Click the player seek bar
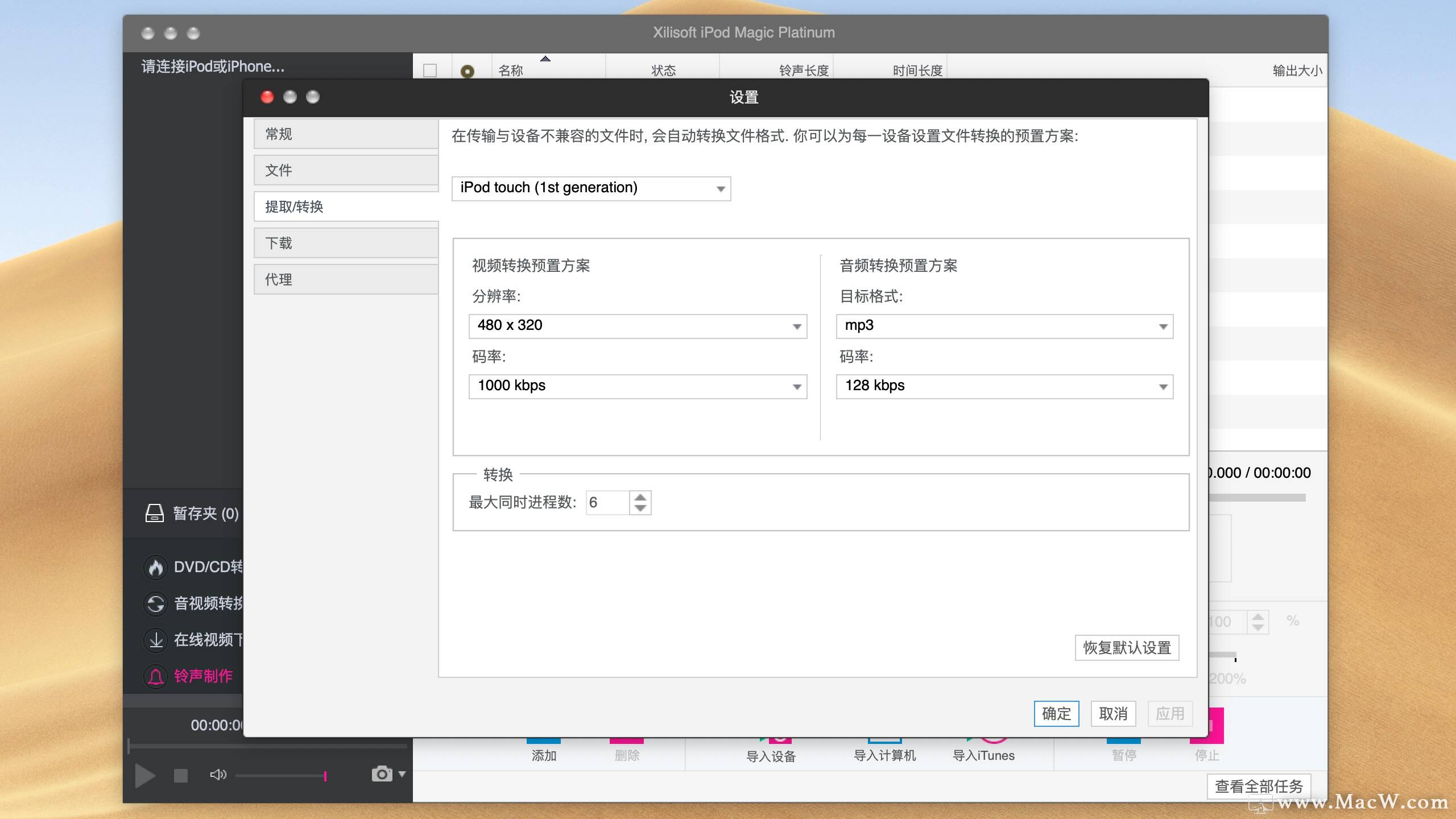 [267, 746]
